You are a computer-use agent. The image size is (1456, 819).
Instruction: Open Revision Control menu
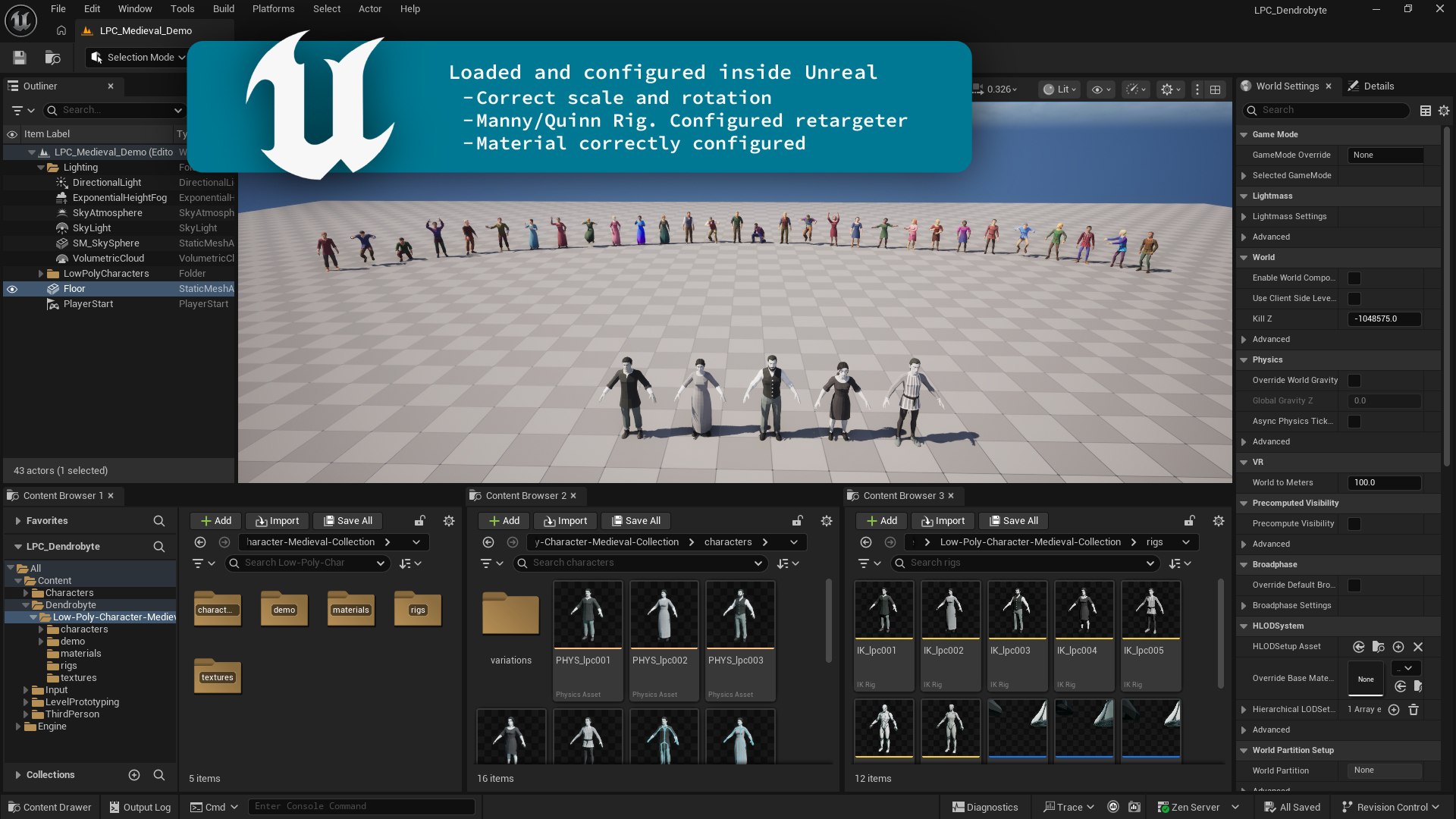(1390, 808)
